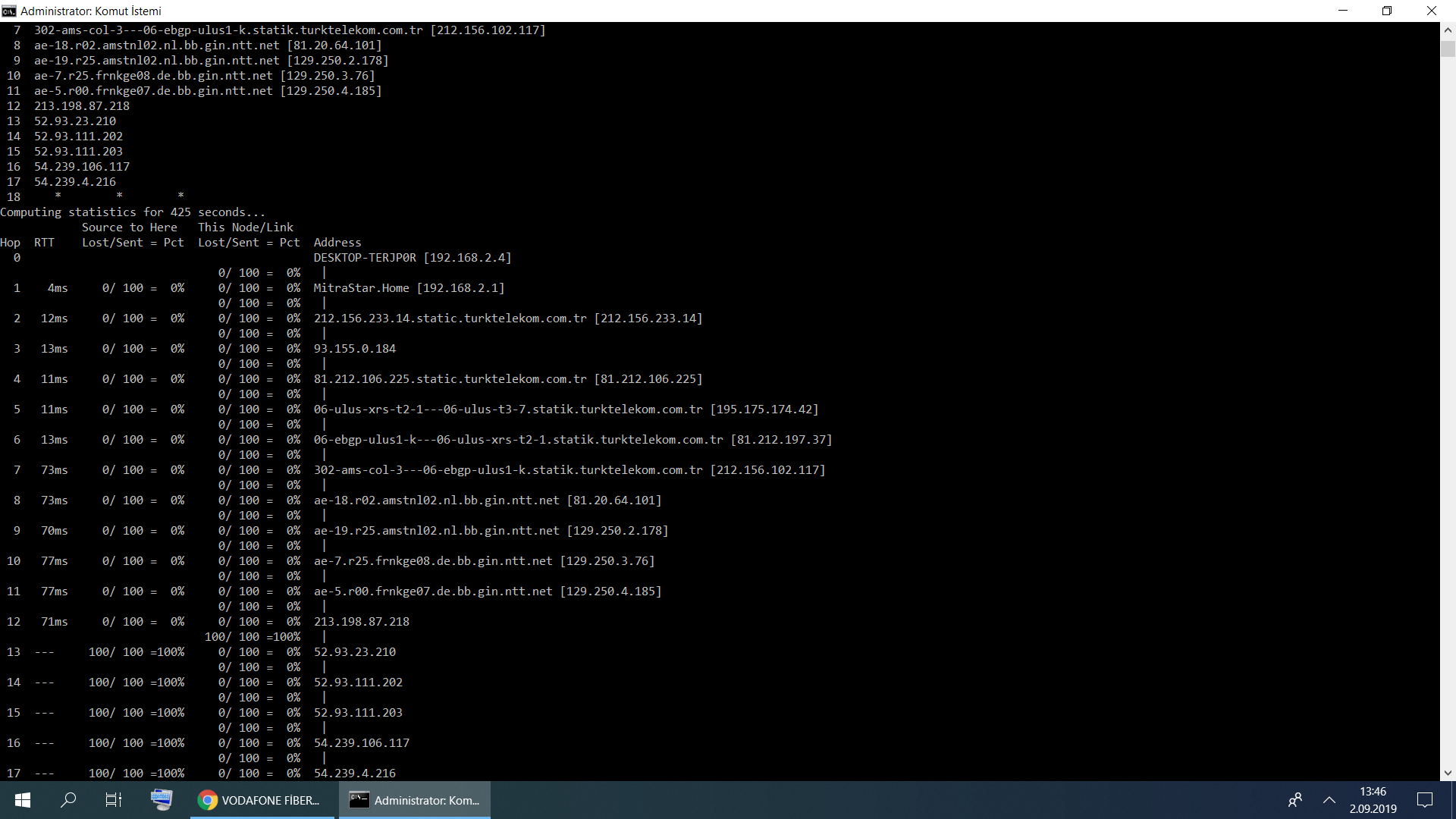Open Task View on taskbar
Viewport: 1456px width, 819px height.
[x=114, y=800]
